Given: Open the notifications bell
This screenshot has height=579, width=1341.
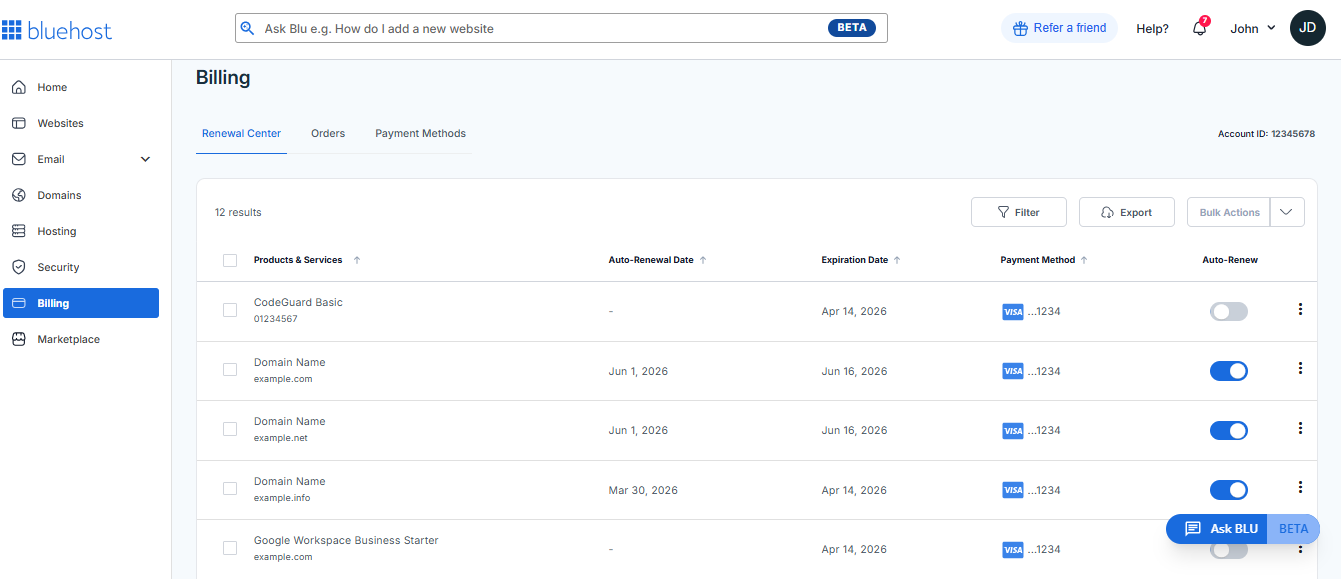Looking at the screenshot, I should (x=1199, y=28).
